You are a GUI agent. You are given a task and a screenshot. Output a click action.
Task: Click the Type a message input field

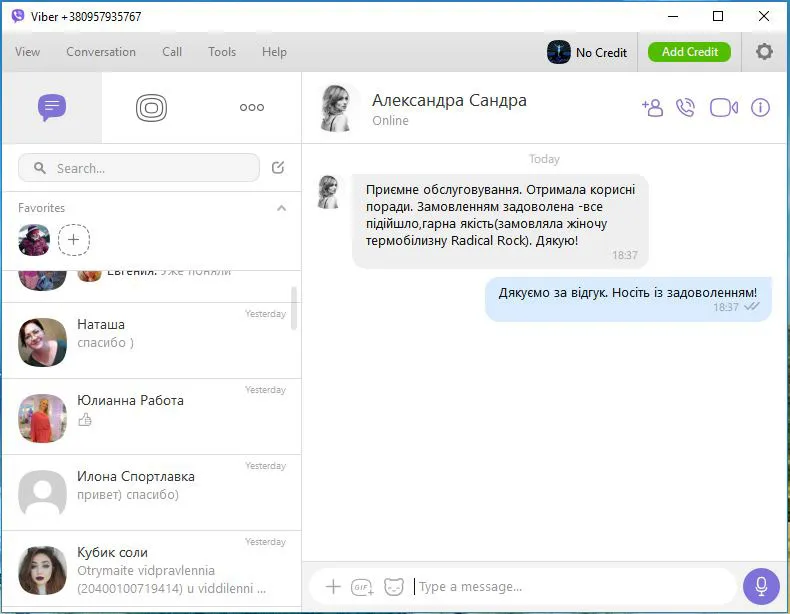[572, 587]
